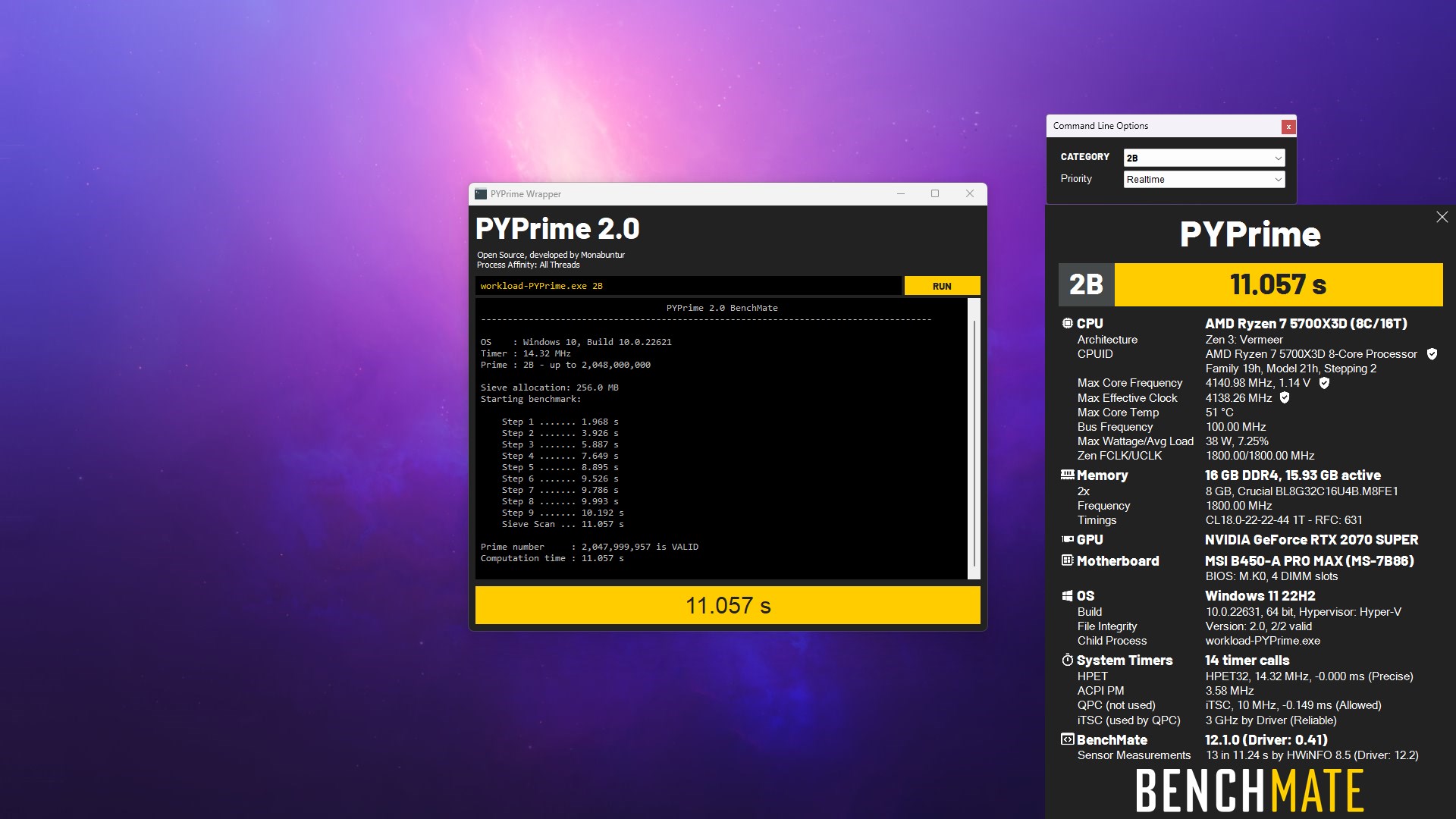
Task: Click the CPUID verified shield icon
Action: click(1432, 354)
